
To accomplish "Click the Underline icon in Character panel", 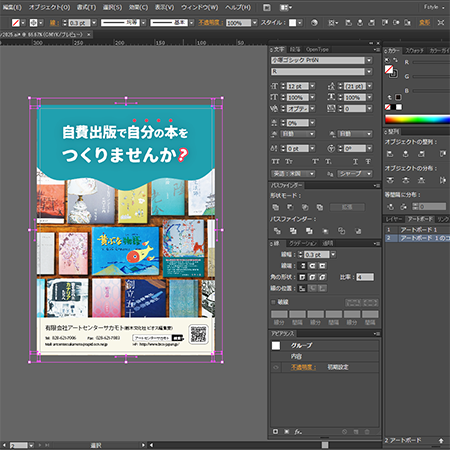I will (x=355, y=162).
